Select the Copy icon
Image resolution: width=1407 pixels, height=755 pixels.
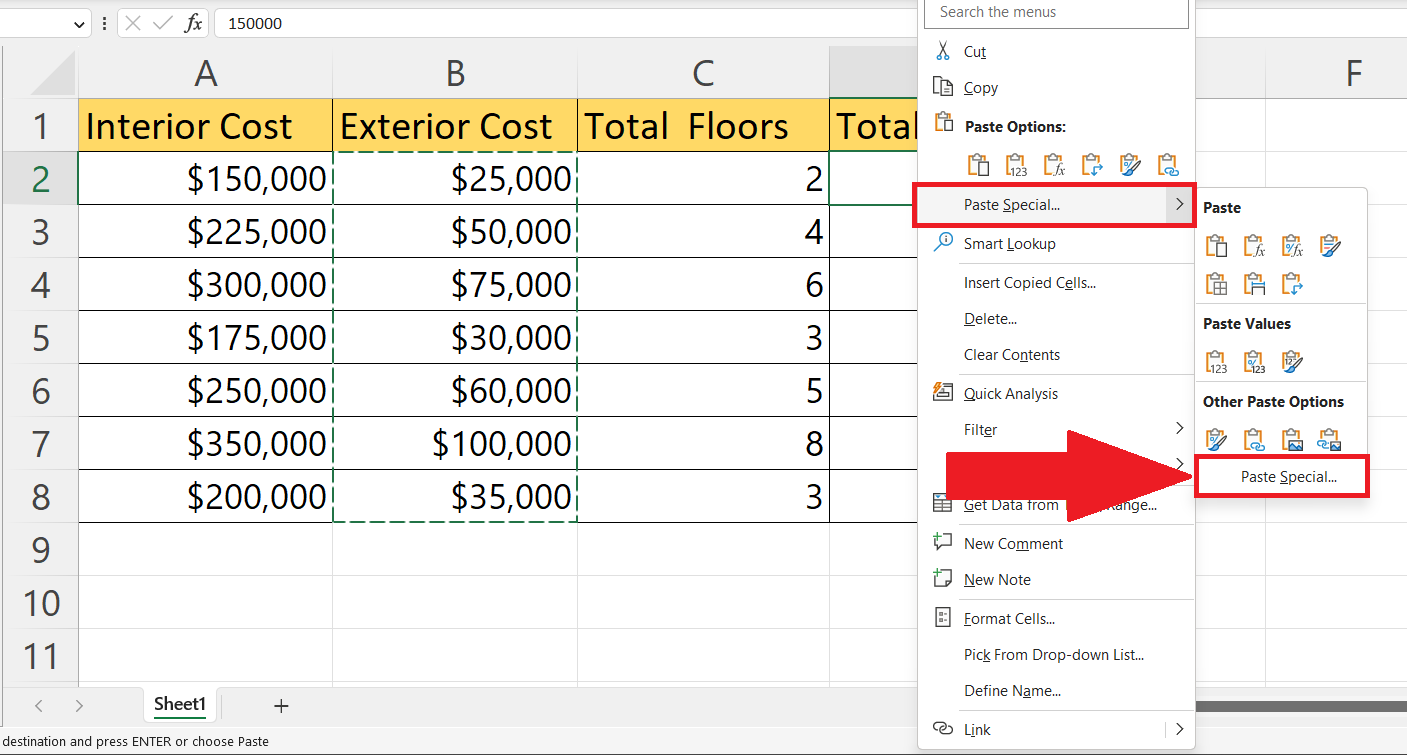coord(941,87)
